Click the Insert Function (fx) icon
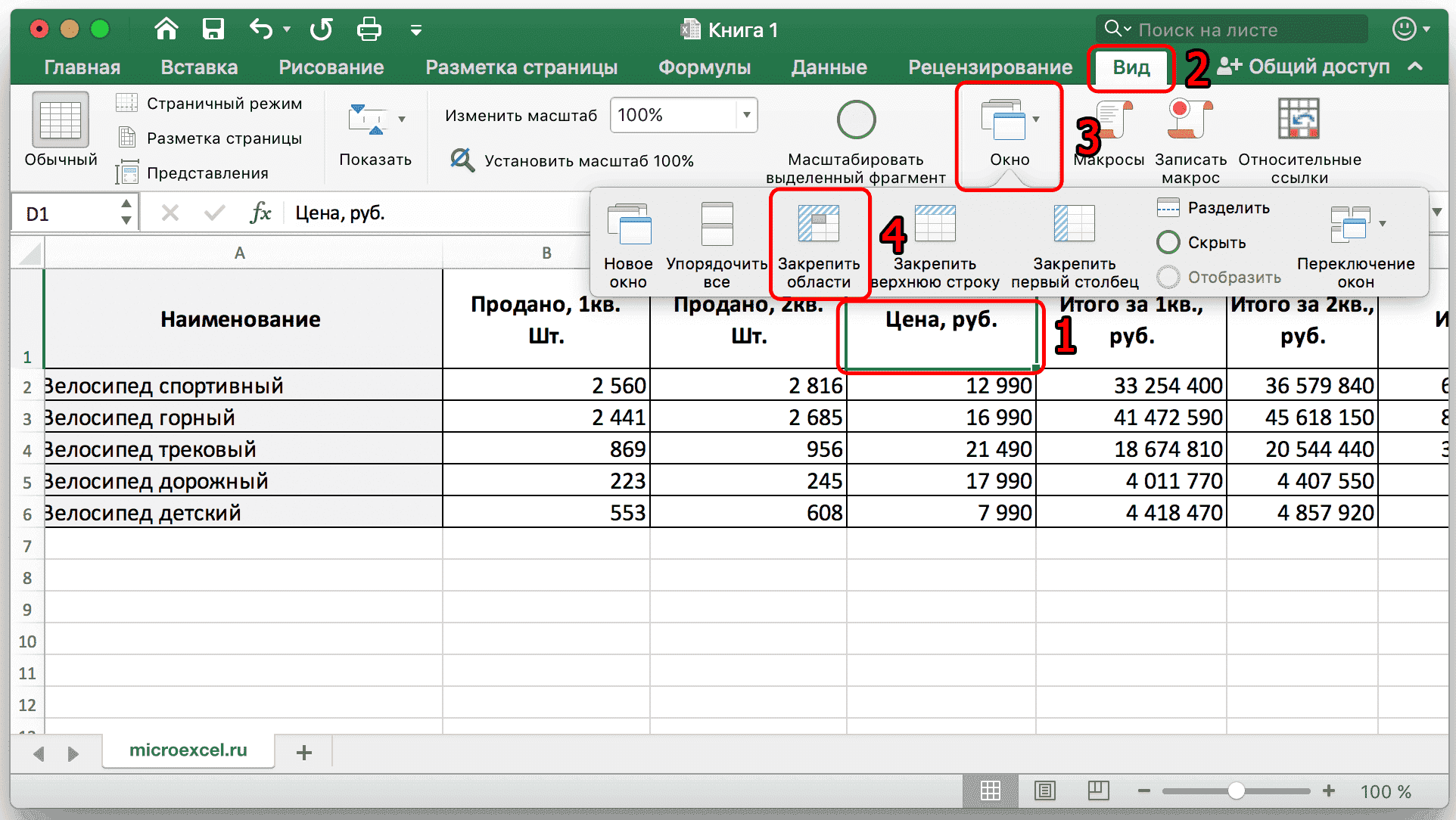 (x=260, y=213)
